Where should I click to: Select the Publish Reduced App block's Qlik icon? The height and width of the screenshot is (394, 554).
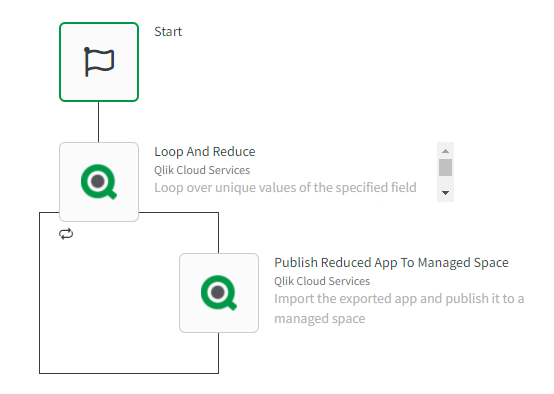click(219, 293)
